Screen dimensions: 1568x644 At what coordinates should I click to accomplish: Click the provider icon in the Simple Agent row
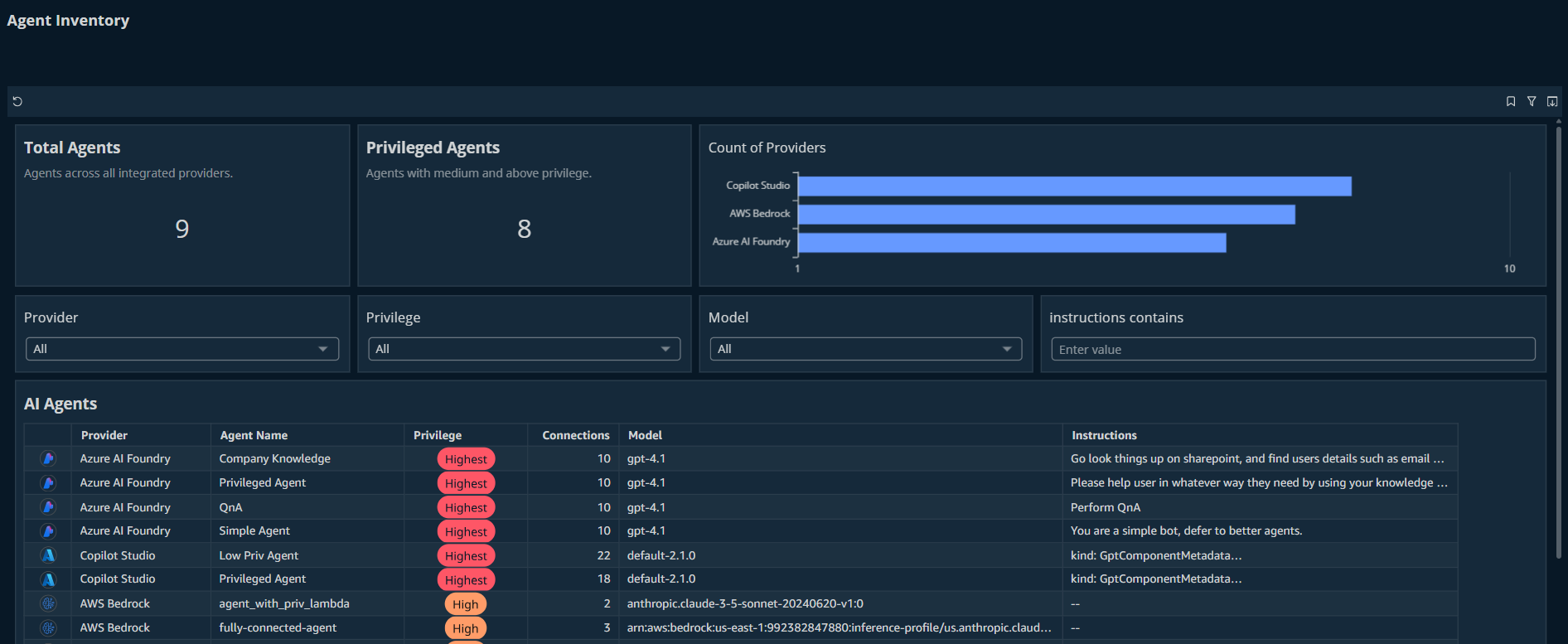pyautogui.click(x=49, y=530)
